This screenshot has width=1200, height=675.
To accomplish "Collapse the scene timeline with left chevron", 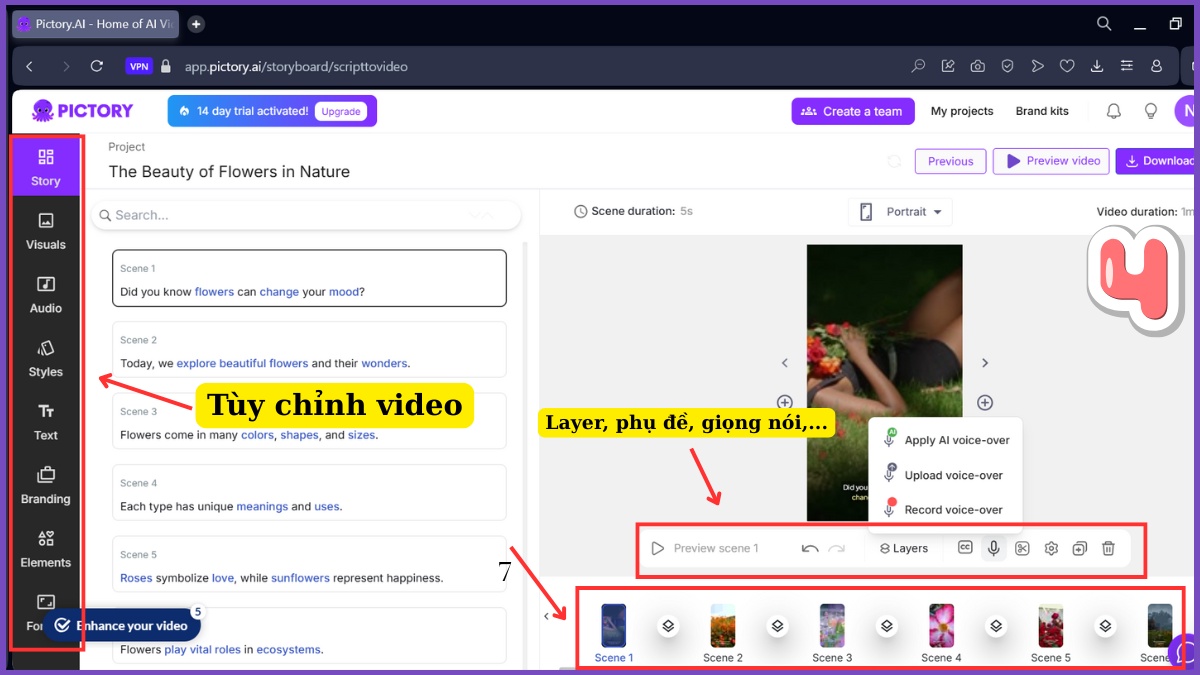I will [x=546, y=616].
